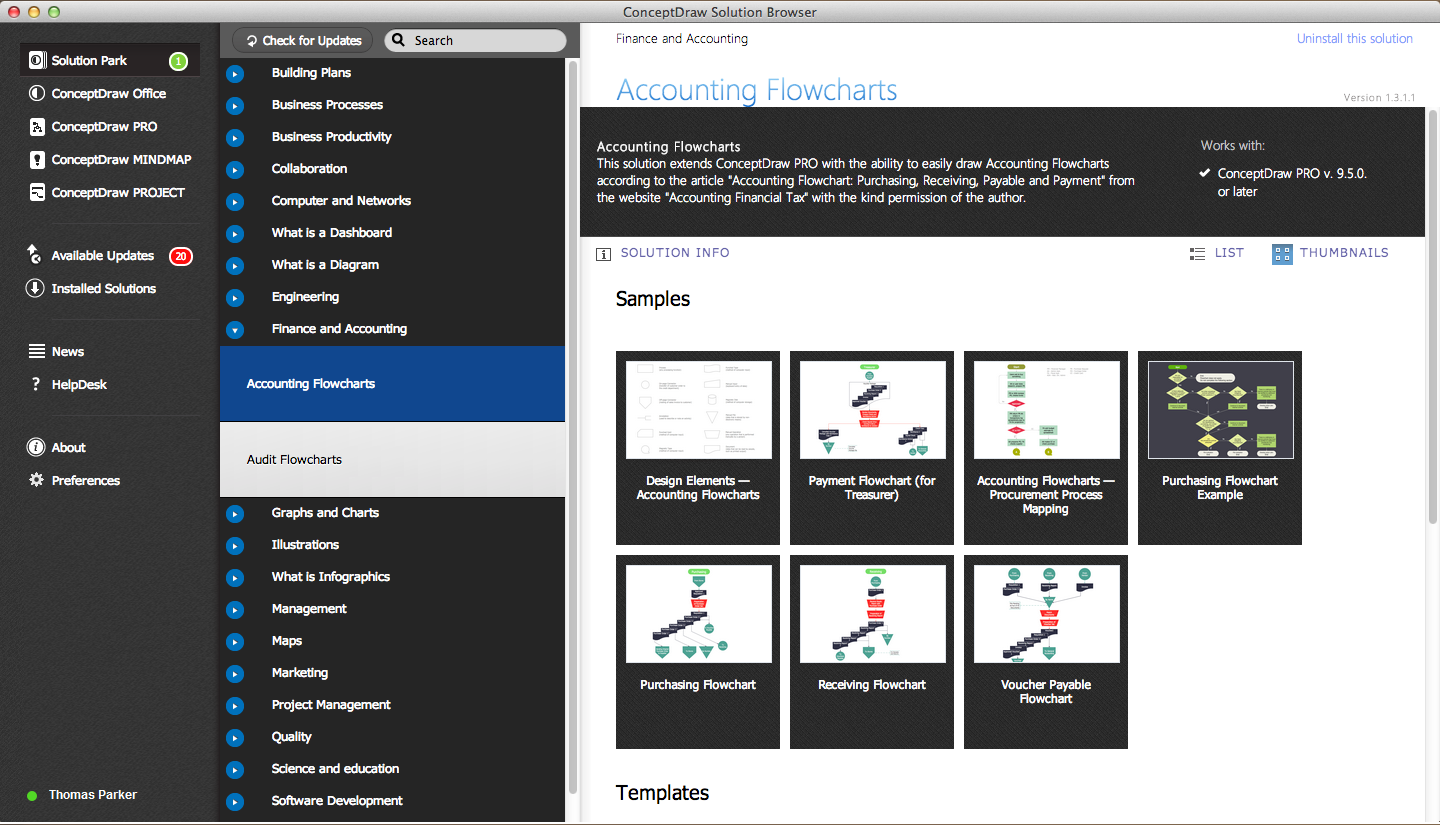
Task: Open Science and education category label
Action: pos(335,769)
